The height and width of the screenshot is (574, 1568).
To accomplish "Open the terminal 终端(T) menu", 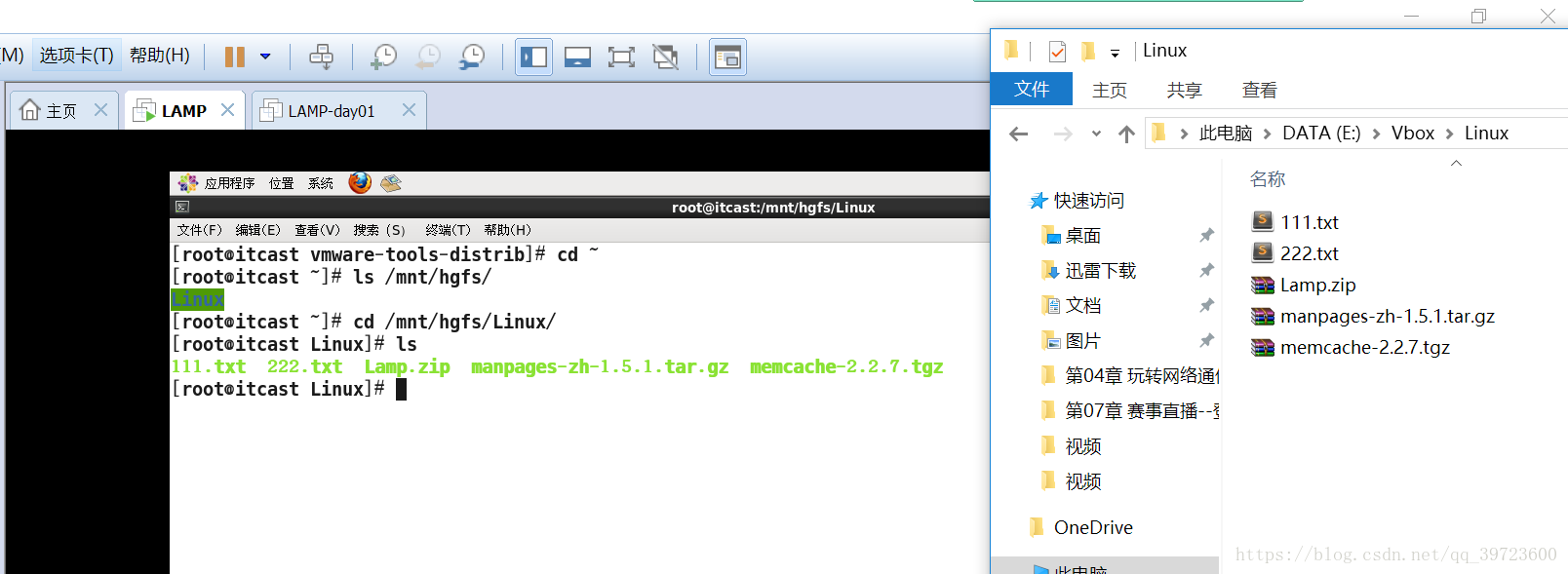I will pyautogui.click(x=448, y=230).
